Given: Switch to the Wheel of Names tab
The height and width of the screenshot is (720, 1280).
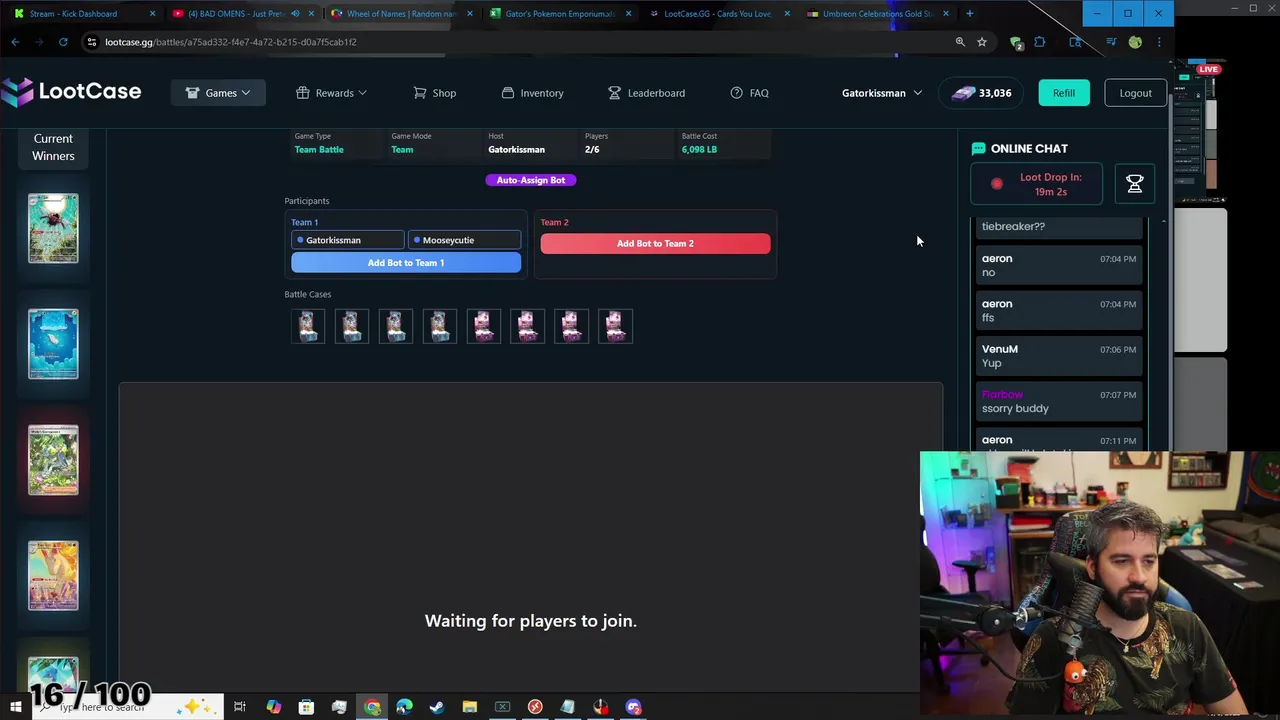Looking at the screenshot, I should [x=400, y=14].
